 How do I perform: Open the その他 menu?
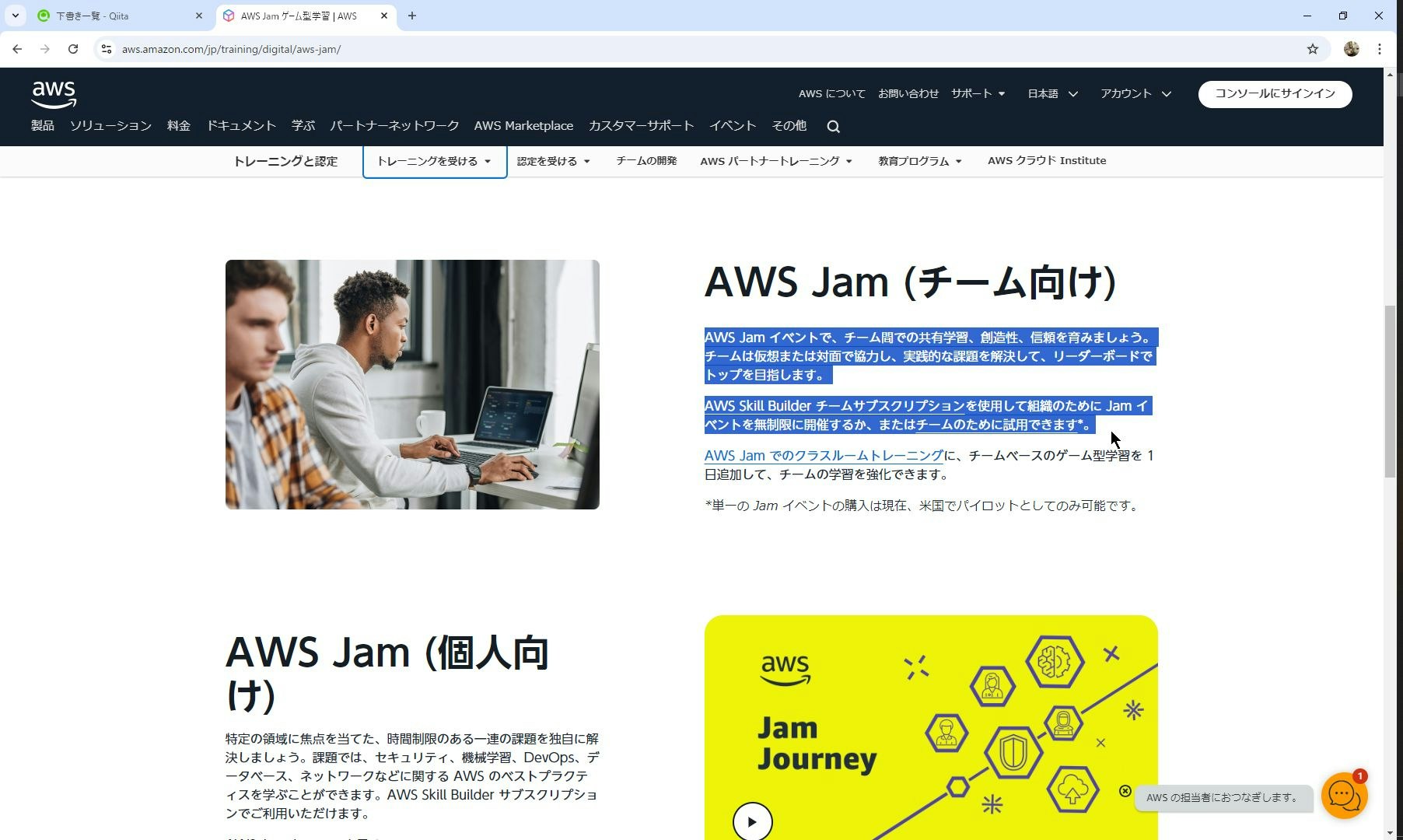[789, 126]
